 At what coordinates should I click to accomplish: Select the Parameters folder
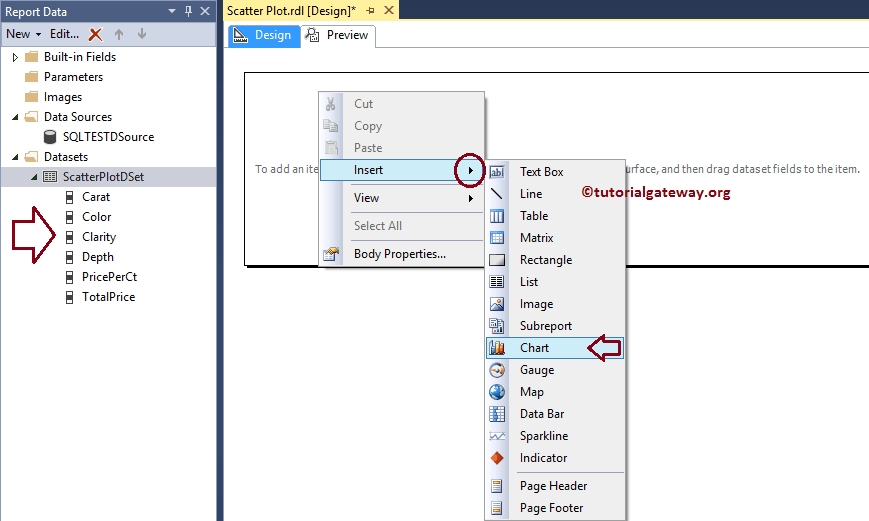tap(73, 77)
